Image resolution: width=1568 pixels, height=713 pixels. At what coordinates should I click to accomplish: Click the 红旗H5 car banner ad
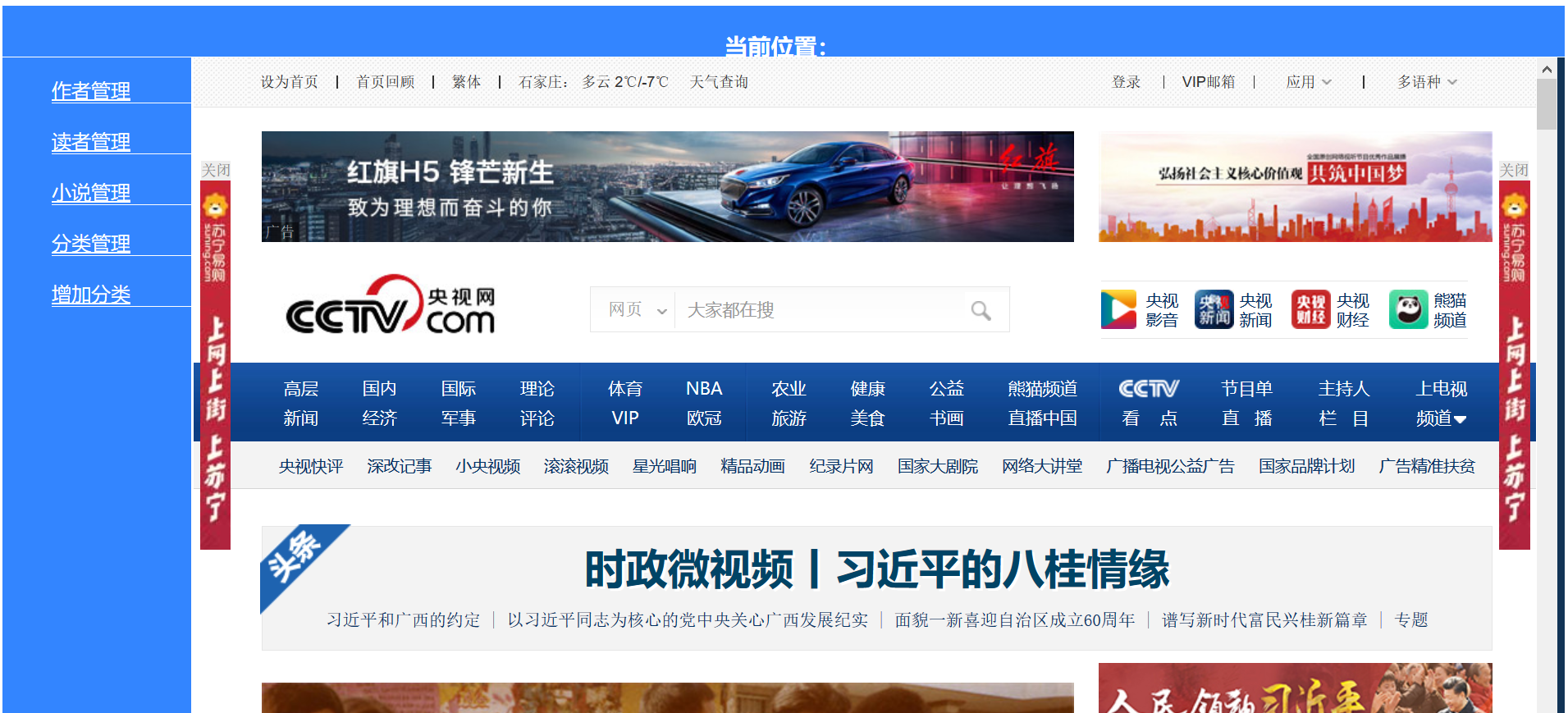(x=667, y=186)
